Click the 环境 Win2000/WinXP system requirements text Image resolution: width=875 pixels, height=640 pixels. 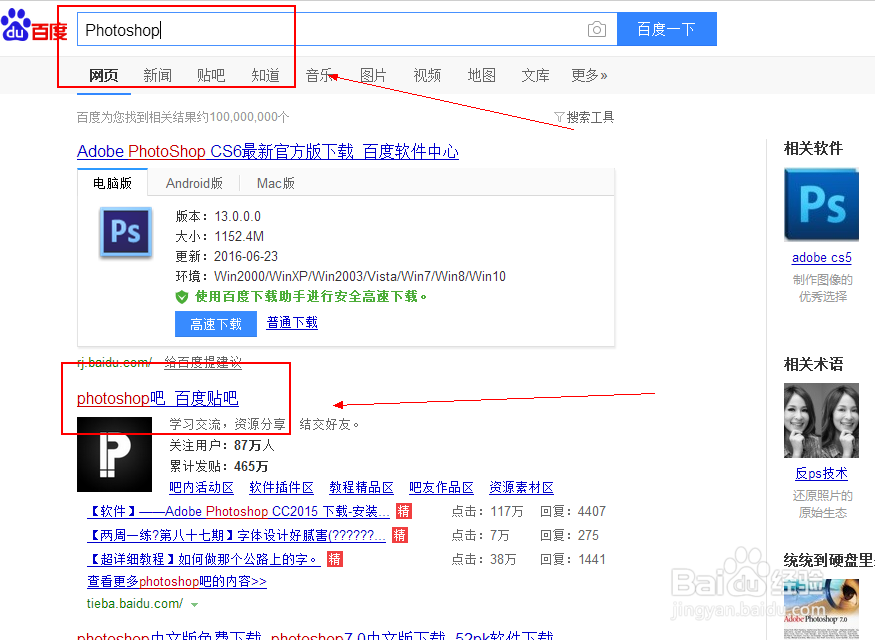click(x=340, y=276)
